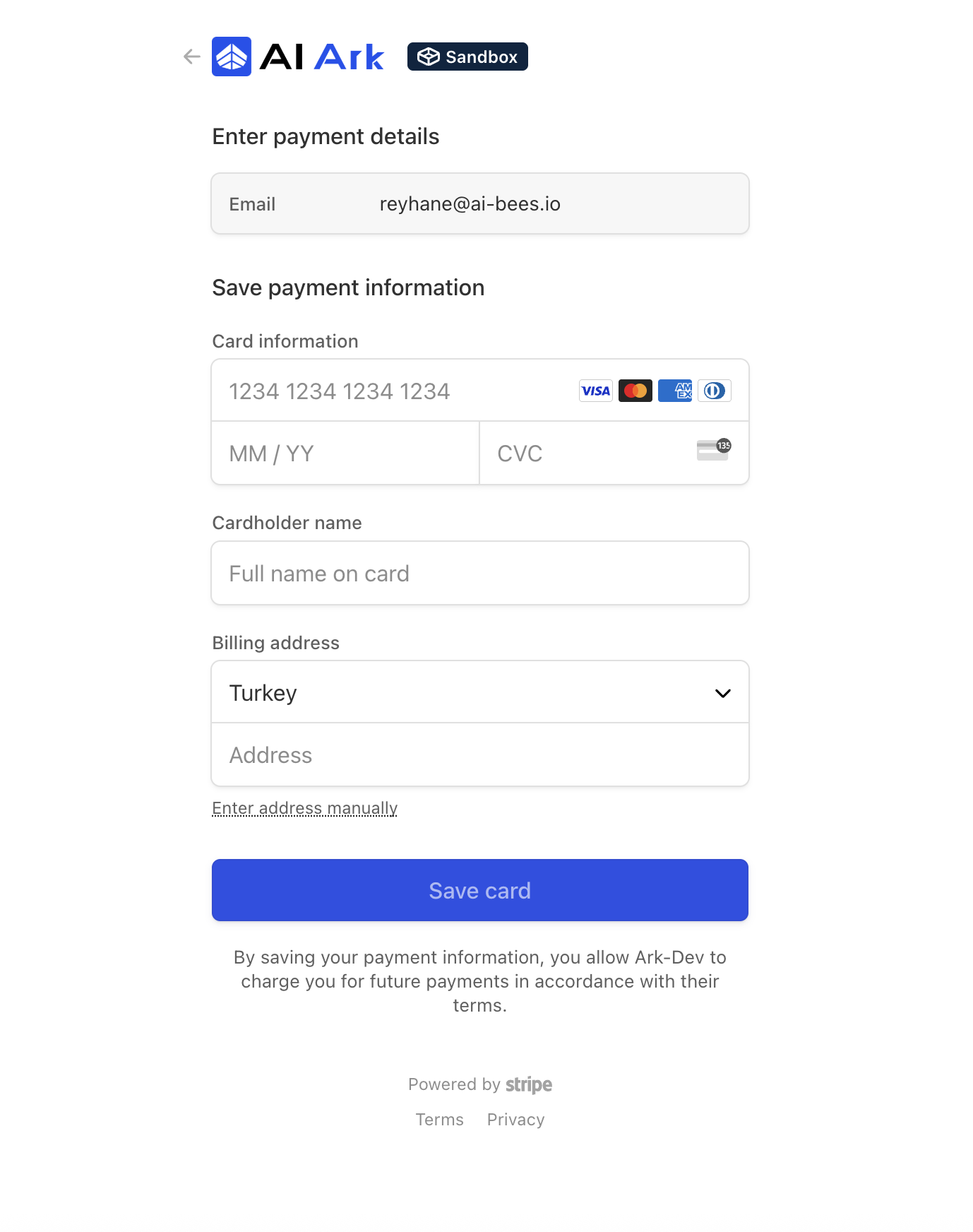This screenshot has width=973, height=1232.
Task: Select the MM / YY expiry field
Action: click(345, 453)
